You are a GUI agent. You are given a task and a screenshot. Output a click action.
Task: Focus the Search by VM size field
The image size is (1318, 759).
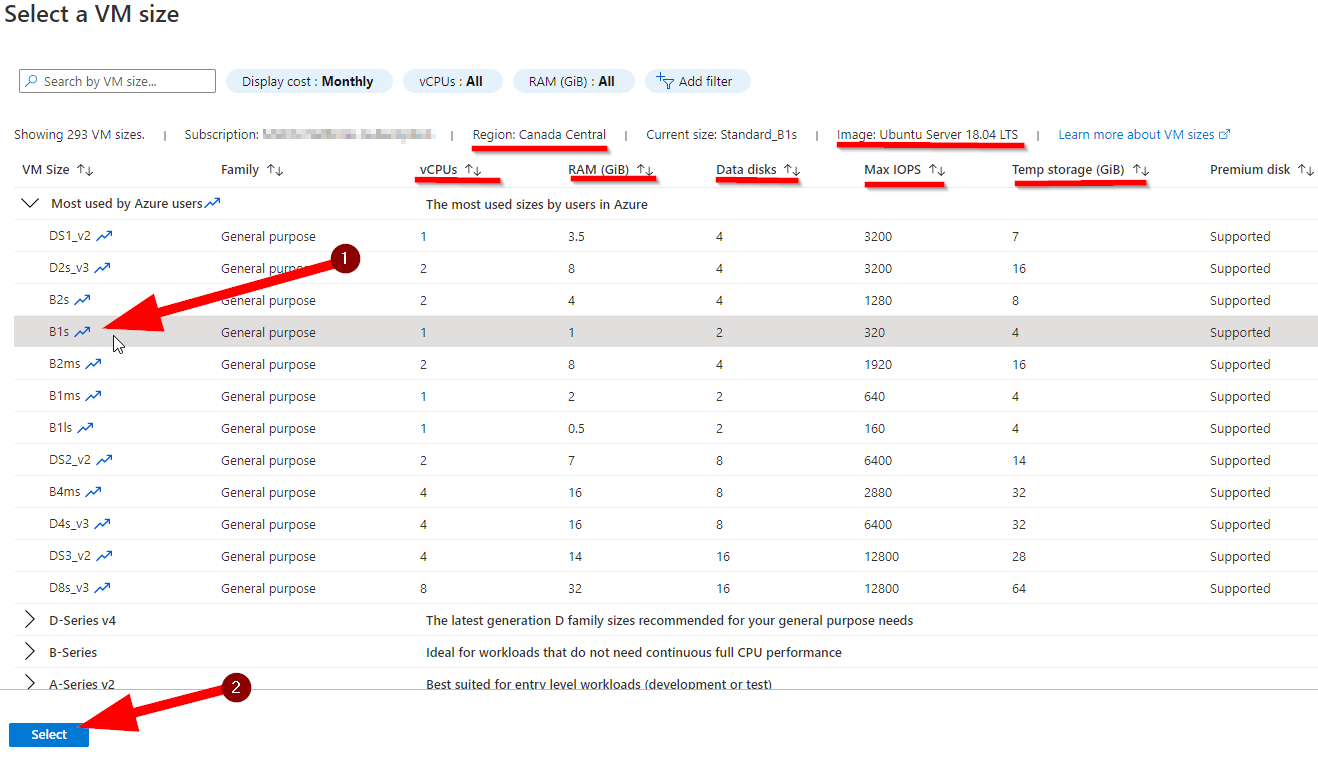coord(118,81)
